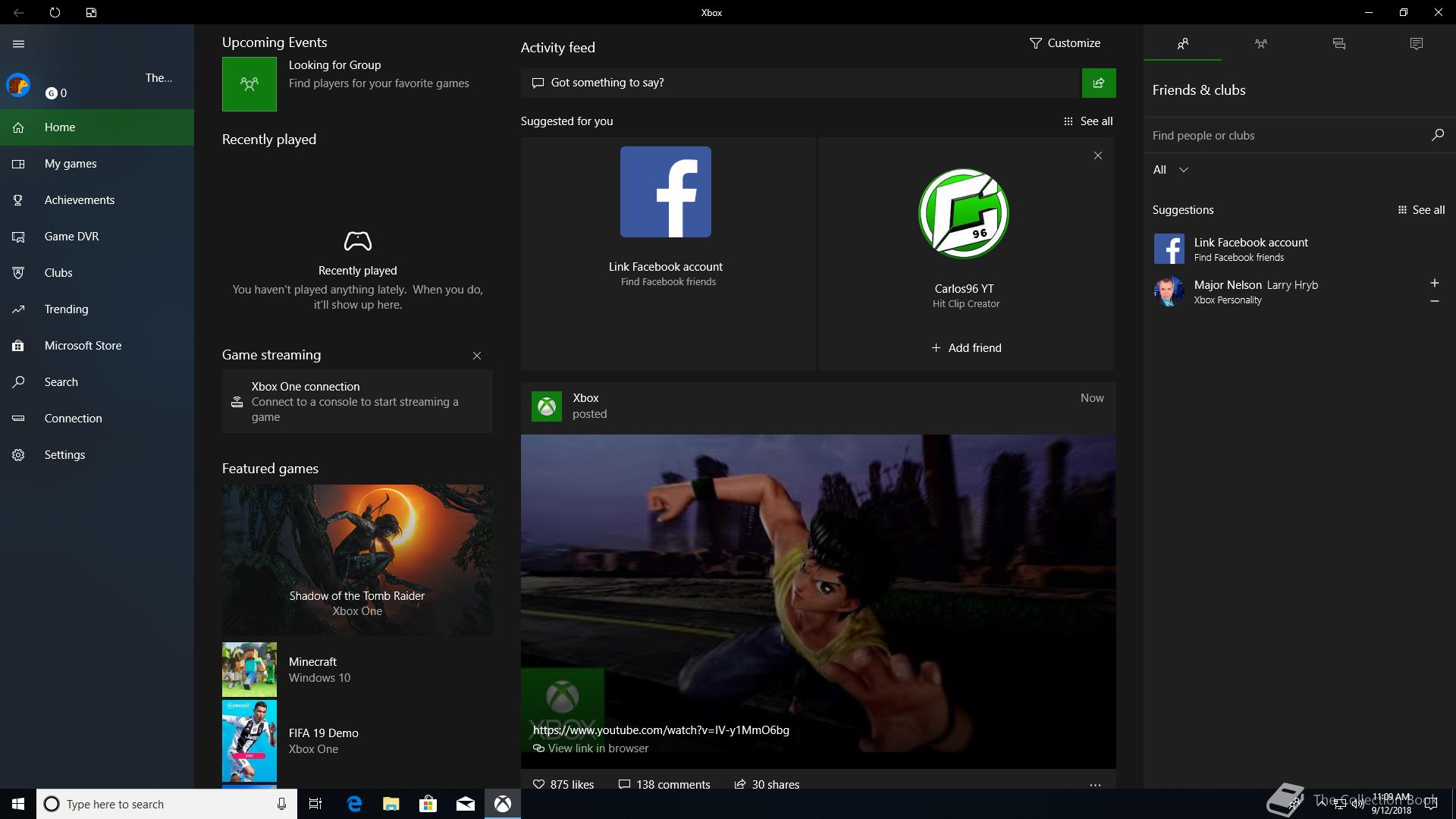Screen dimensions: 1456x819
Task: Open gamerscore G 0 indicator
Action: point(56,93)
